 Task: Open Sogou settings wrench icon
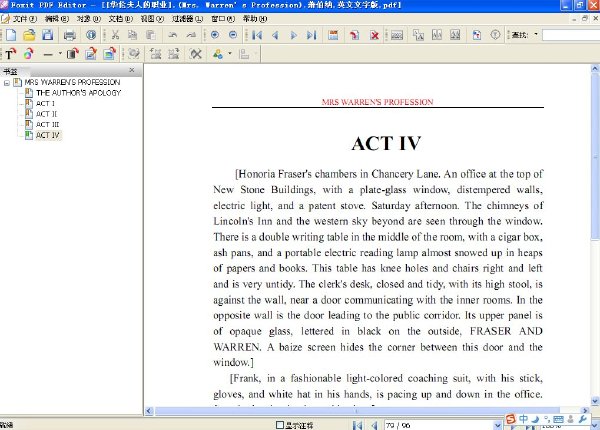tap(583, 419)
